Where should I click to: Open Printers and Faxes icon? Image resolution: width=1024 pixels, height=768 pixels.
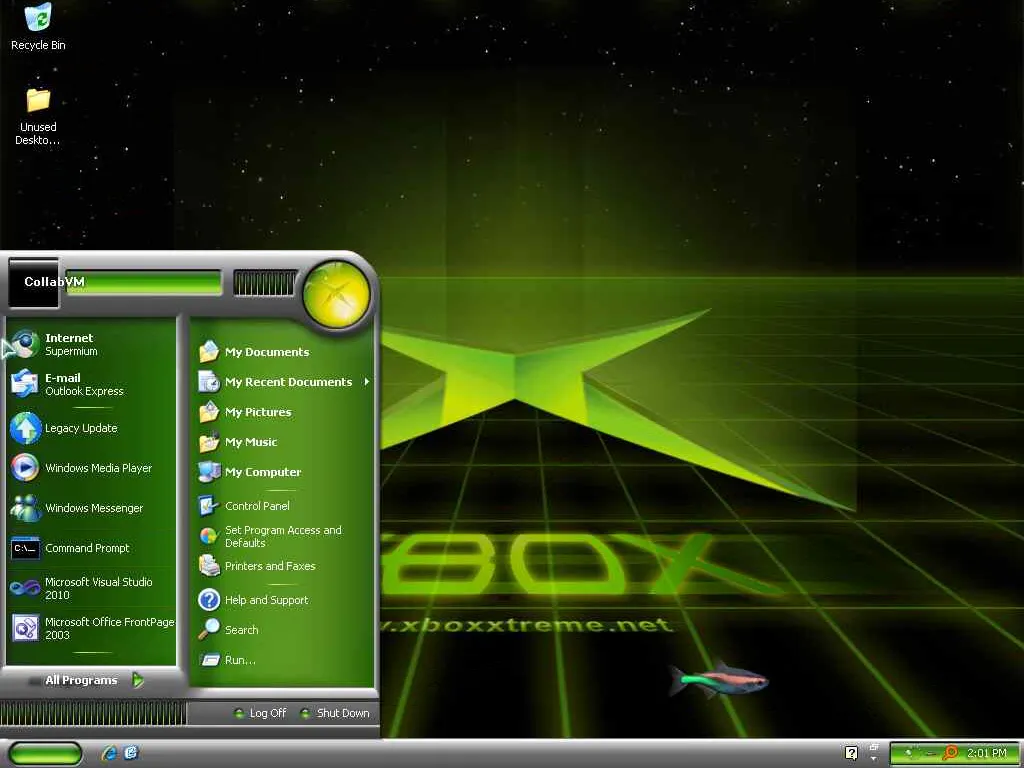click(x=209, y=566)
